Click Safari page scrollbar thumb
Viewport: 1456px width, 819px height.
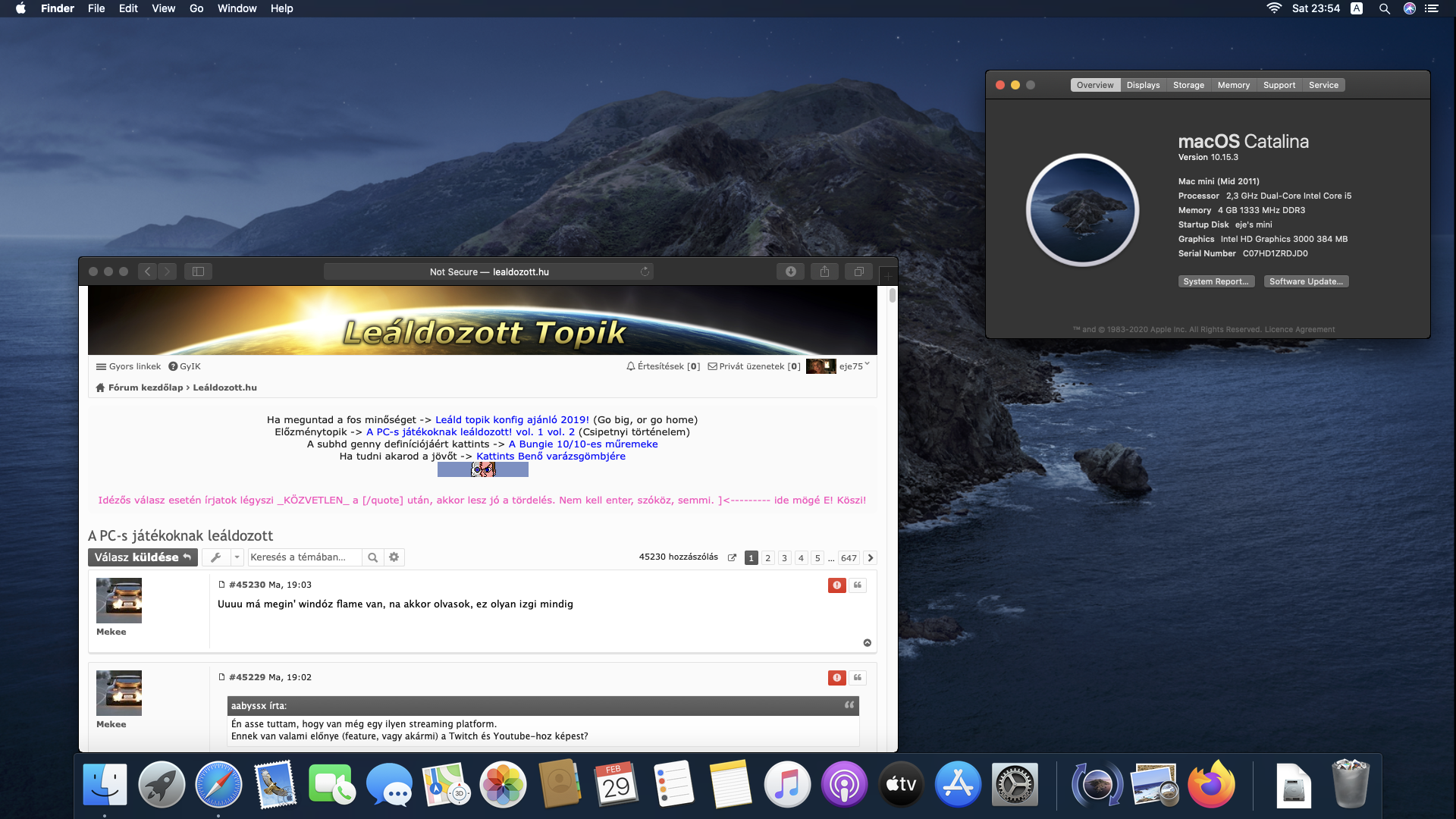point(893,295)
